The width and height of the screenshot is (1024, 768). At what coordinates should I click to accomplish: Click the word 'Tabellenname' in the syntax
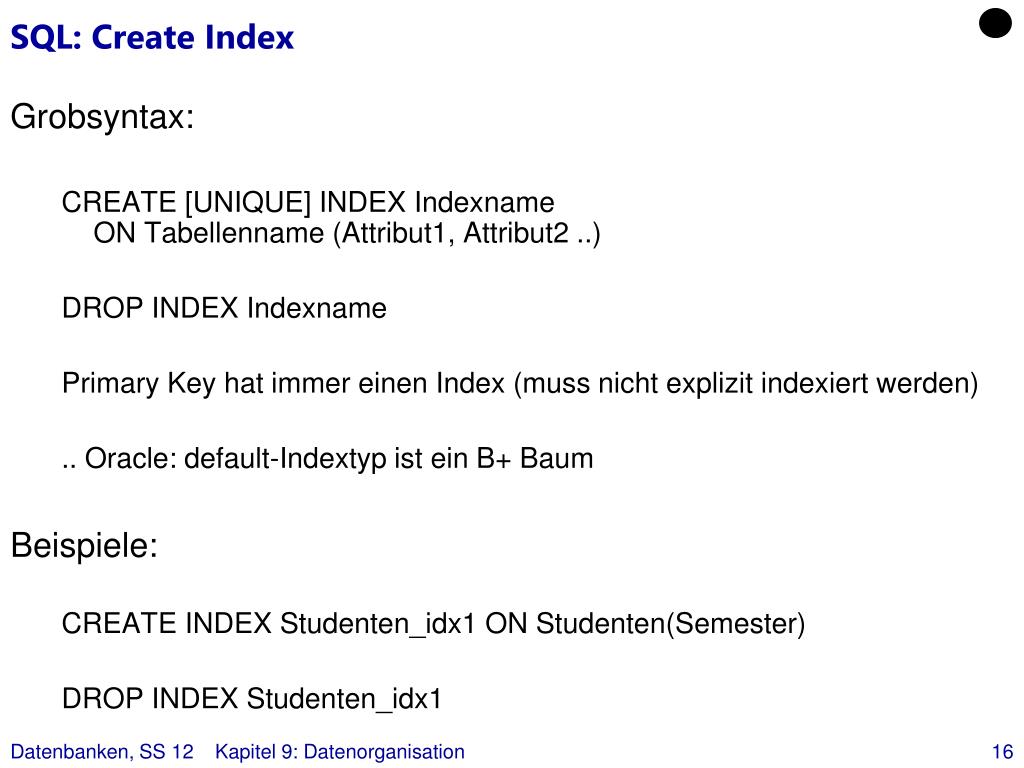(x=234, y=233)
